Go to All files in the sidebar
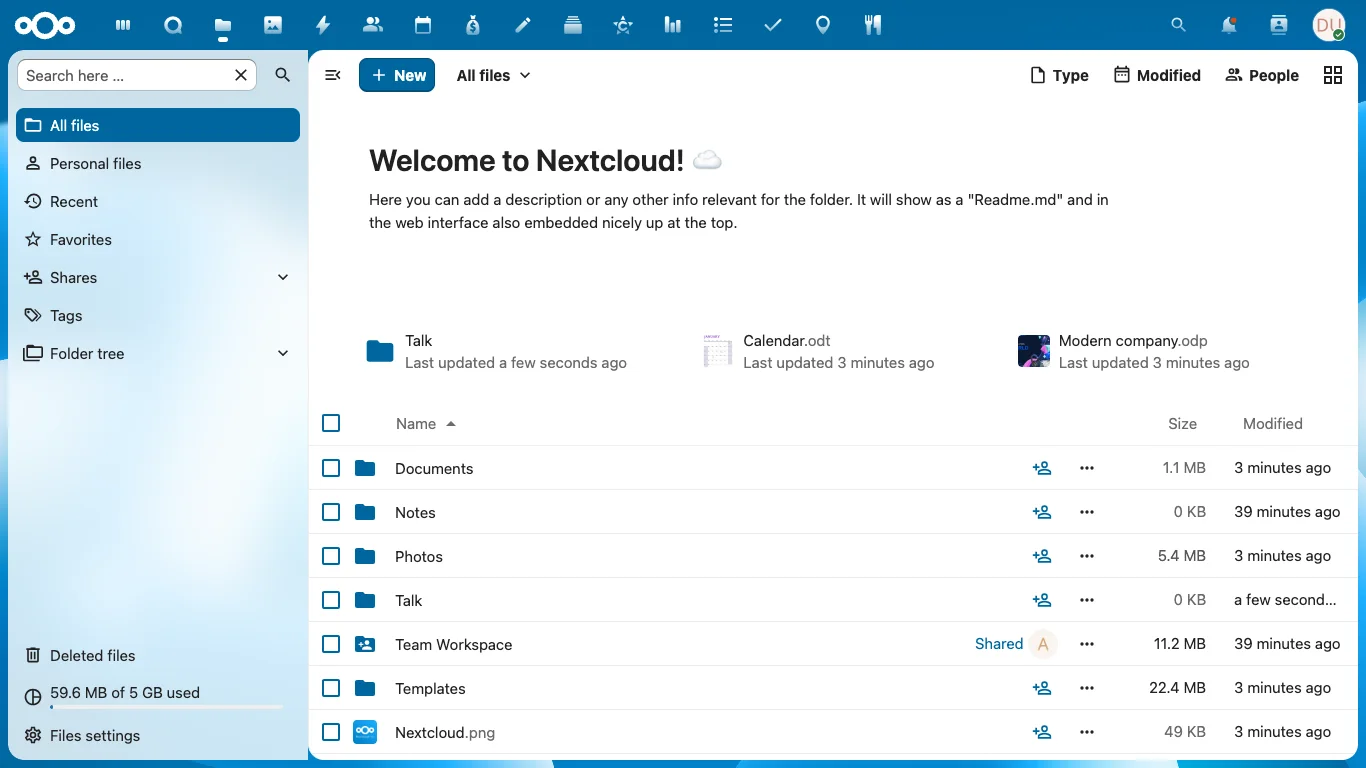 pyautogui.click(x=158, y=125)
